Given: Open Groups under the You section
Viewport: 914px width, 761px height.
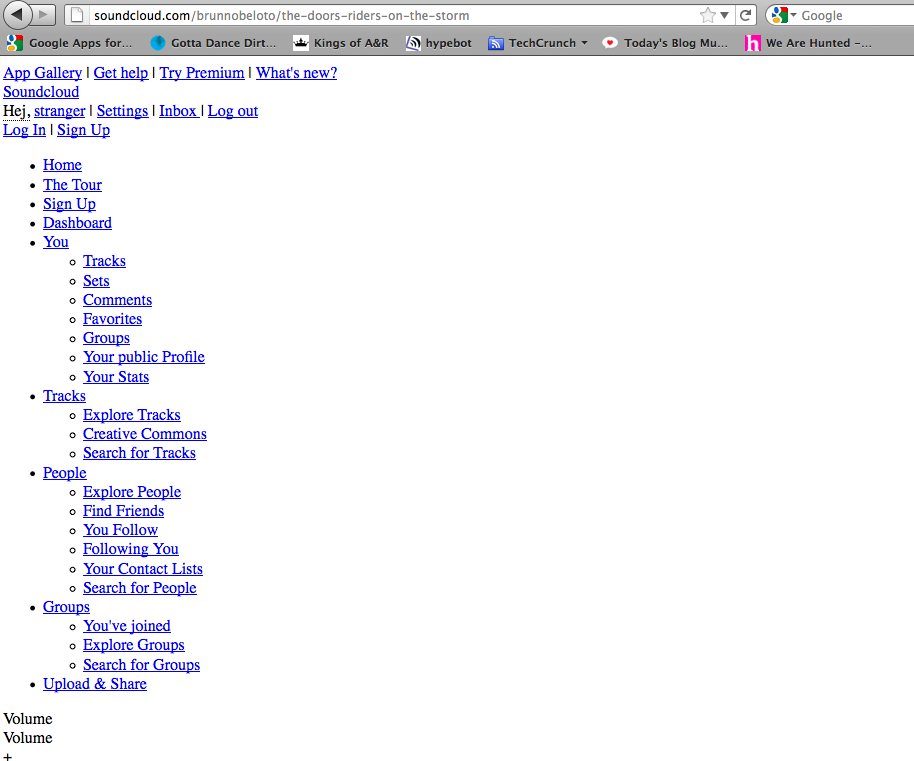Looking at the screenshot, I should click(x=106, y=338).
